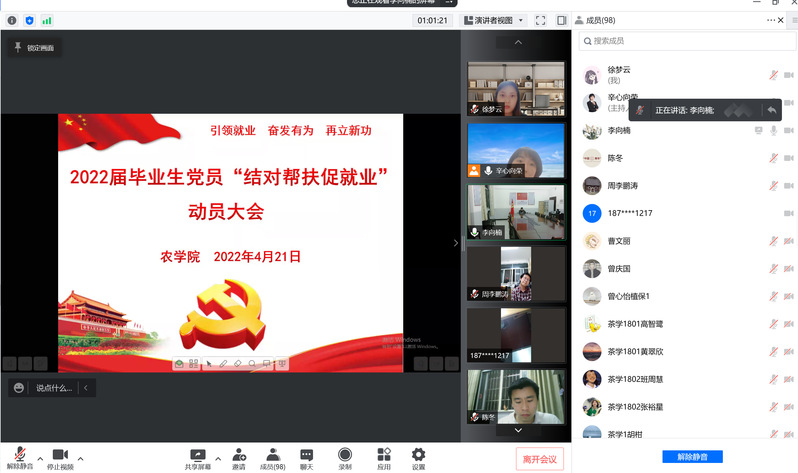Viewport: 798px width, 473px height.
Task: Select 徐梦云 video thumbnail
Action: (516, 89)
